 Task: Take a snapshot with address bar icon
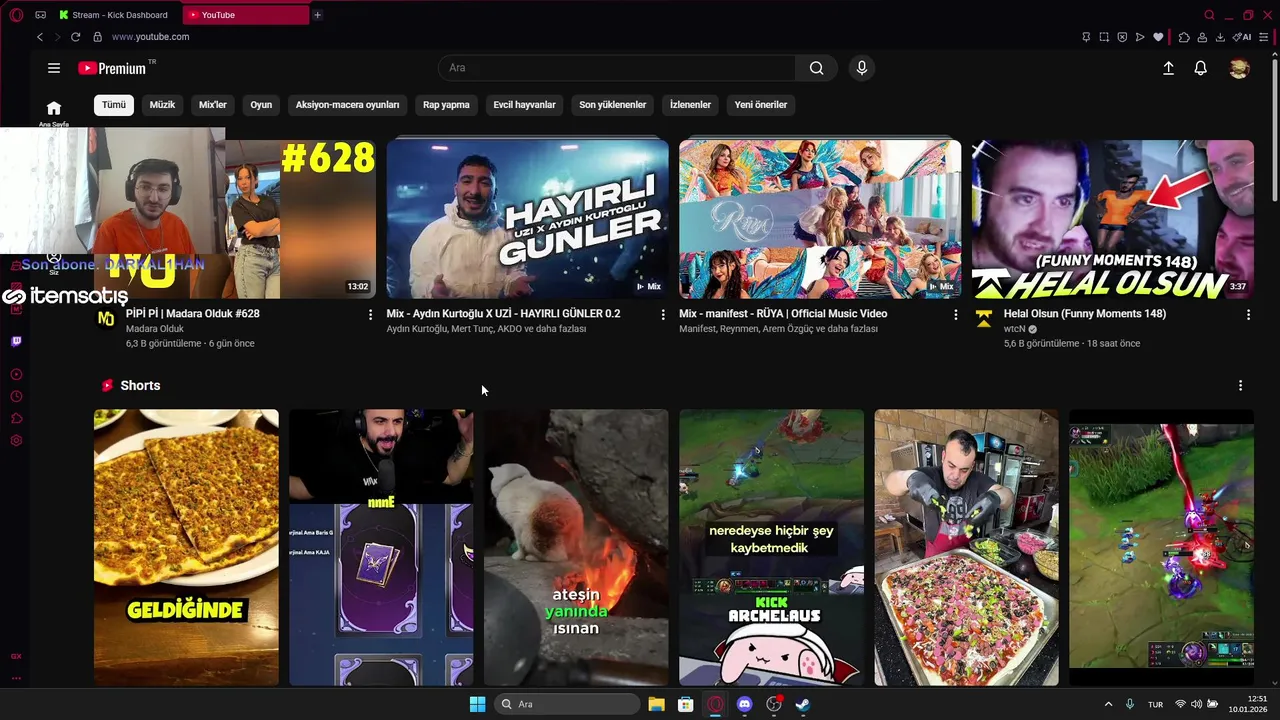(1104, 37)
